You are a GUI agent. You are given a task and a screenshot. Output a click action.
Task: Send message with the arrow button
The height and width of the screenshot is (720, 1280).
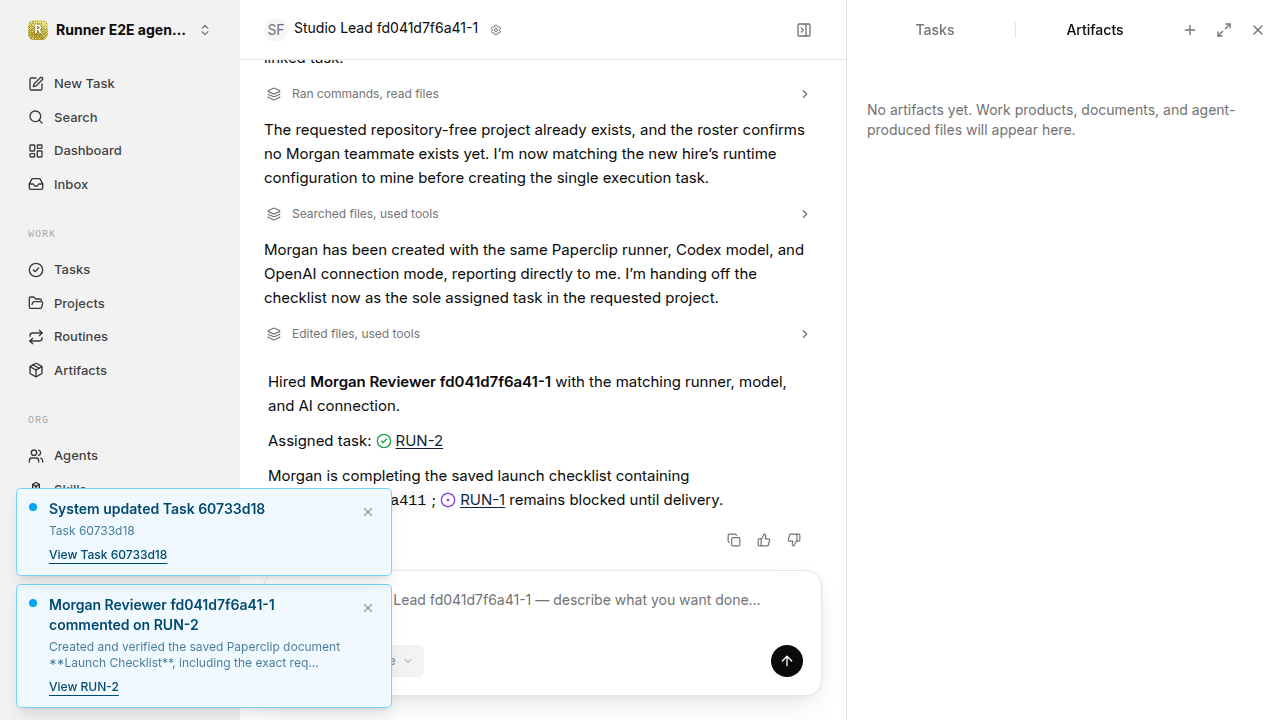pyautogui.click(x=787, y=661)
